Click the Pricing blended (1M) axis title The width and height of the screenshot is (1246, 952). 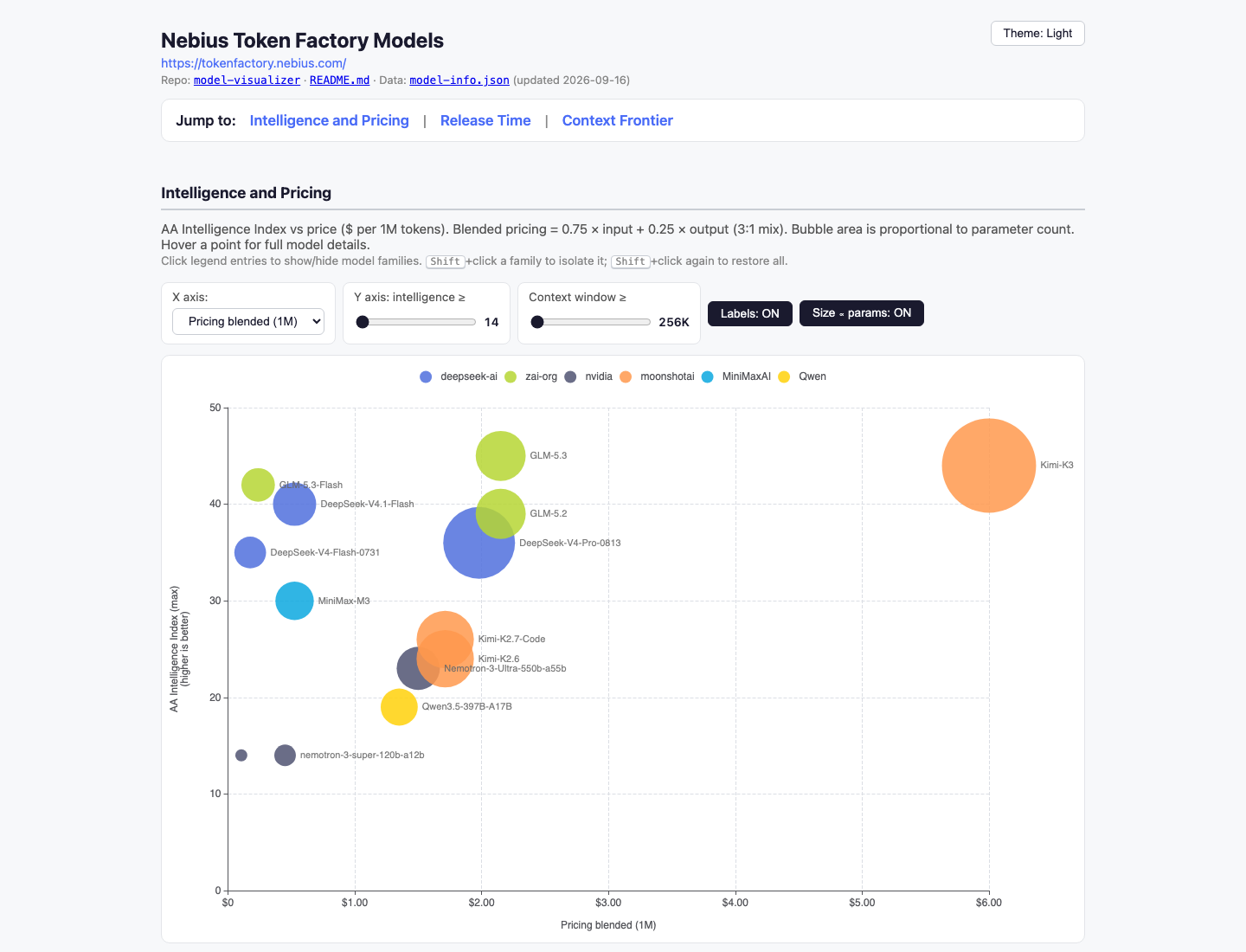(x=608, y=925)
